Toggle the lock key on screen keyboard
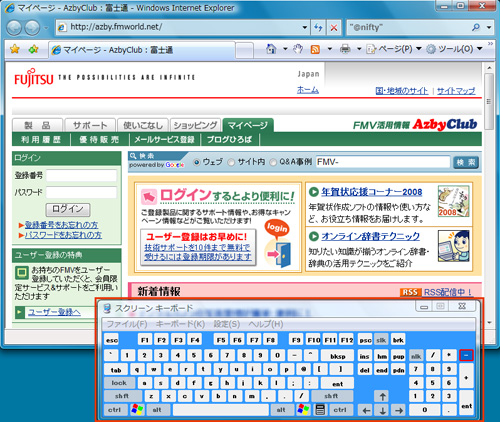The height and width of the screenshot is (422, 500). click(119, 383)
